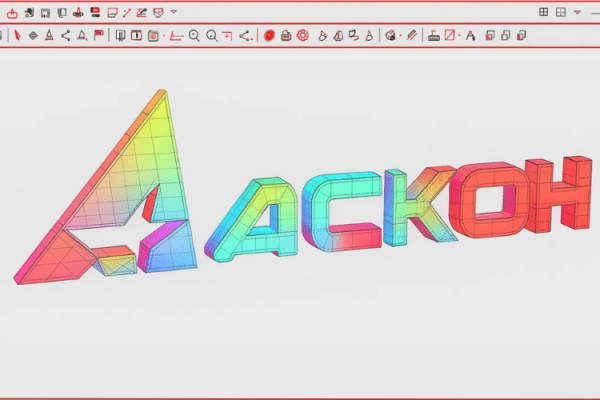The height and width of the screenshot is (400, 600).
Task: Click the sectioned cylinder icon
Action: tap(338, 36)
